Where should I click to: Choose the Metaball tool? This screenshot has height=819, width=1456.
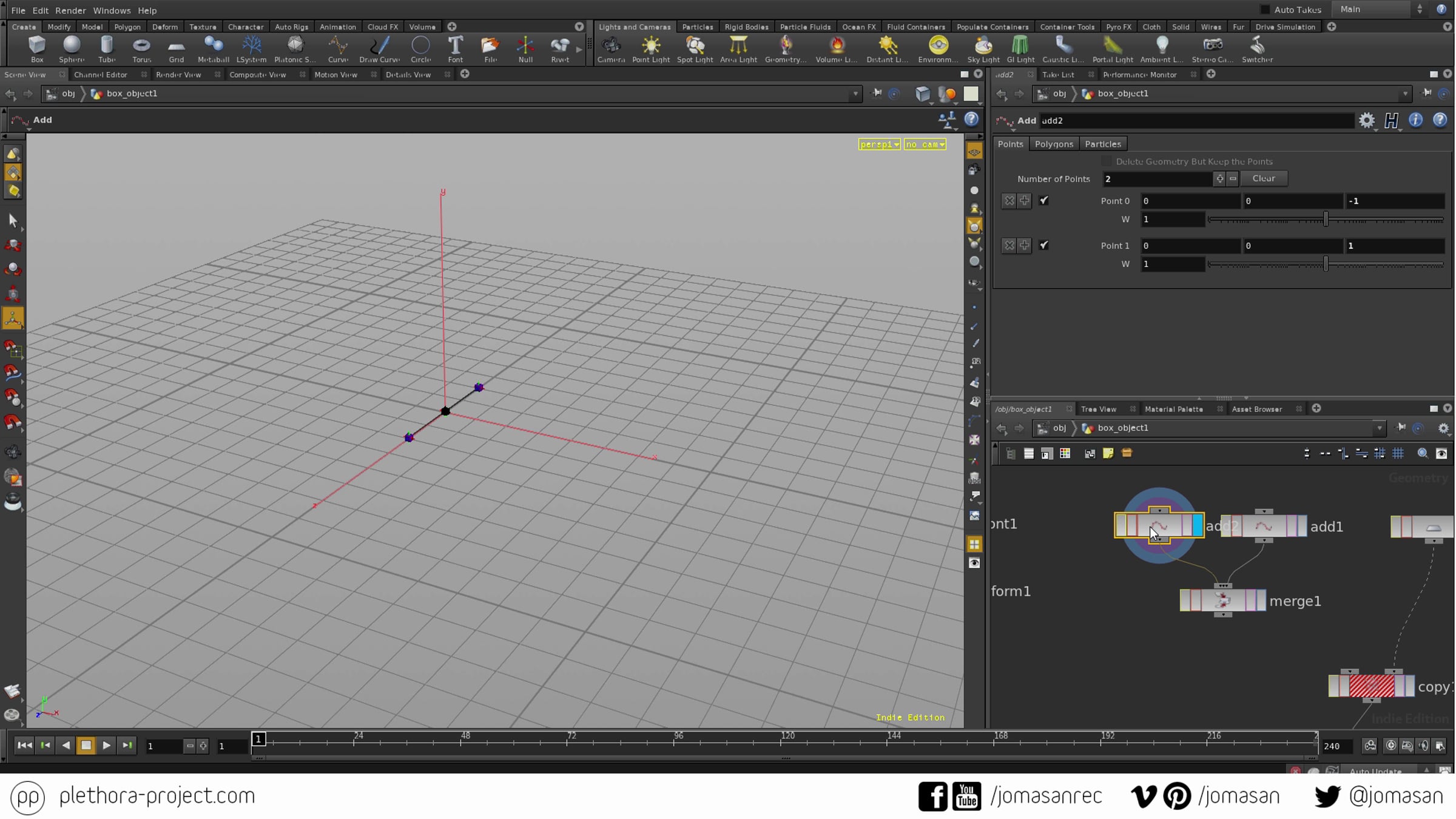(214, 49)
